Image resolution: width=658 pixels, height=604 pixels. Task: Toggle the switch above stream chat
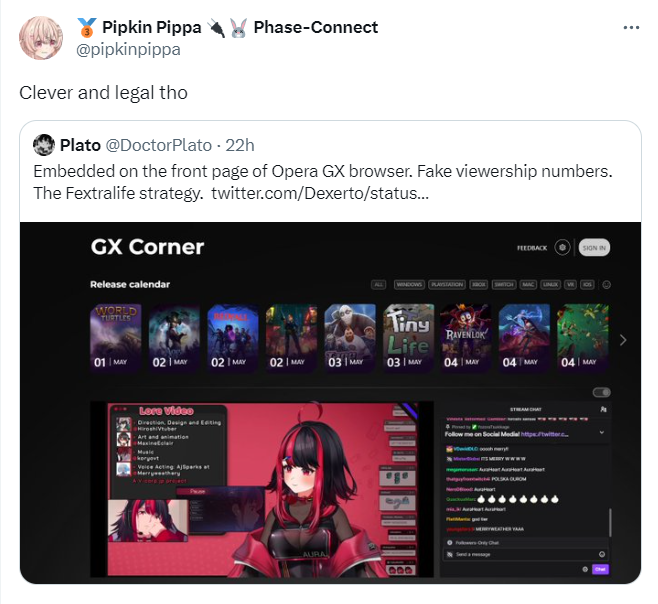(x=601, y=392)
